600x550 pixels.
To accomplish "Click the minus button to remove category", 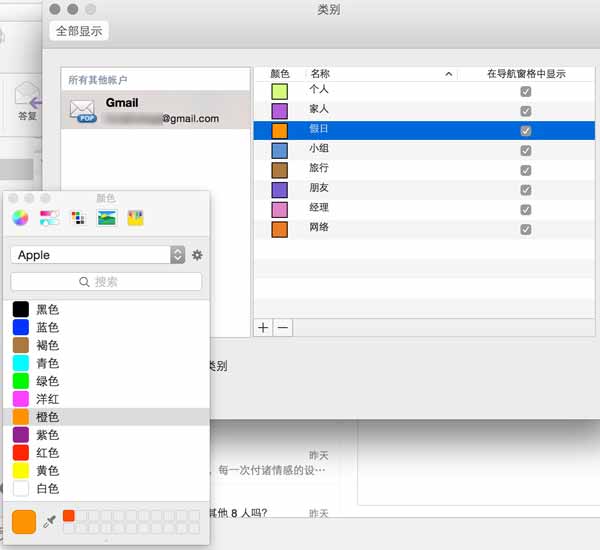I will pyautogui.click(x=283, y=328).
